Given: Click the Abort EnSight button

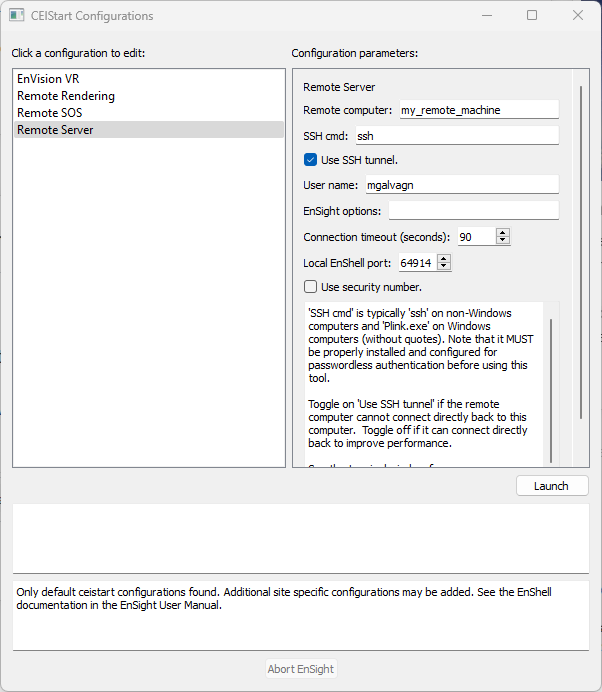Looking at the screenshot, I should [301, 669].
